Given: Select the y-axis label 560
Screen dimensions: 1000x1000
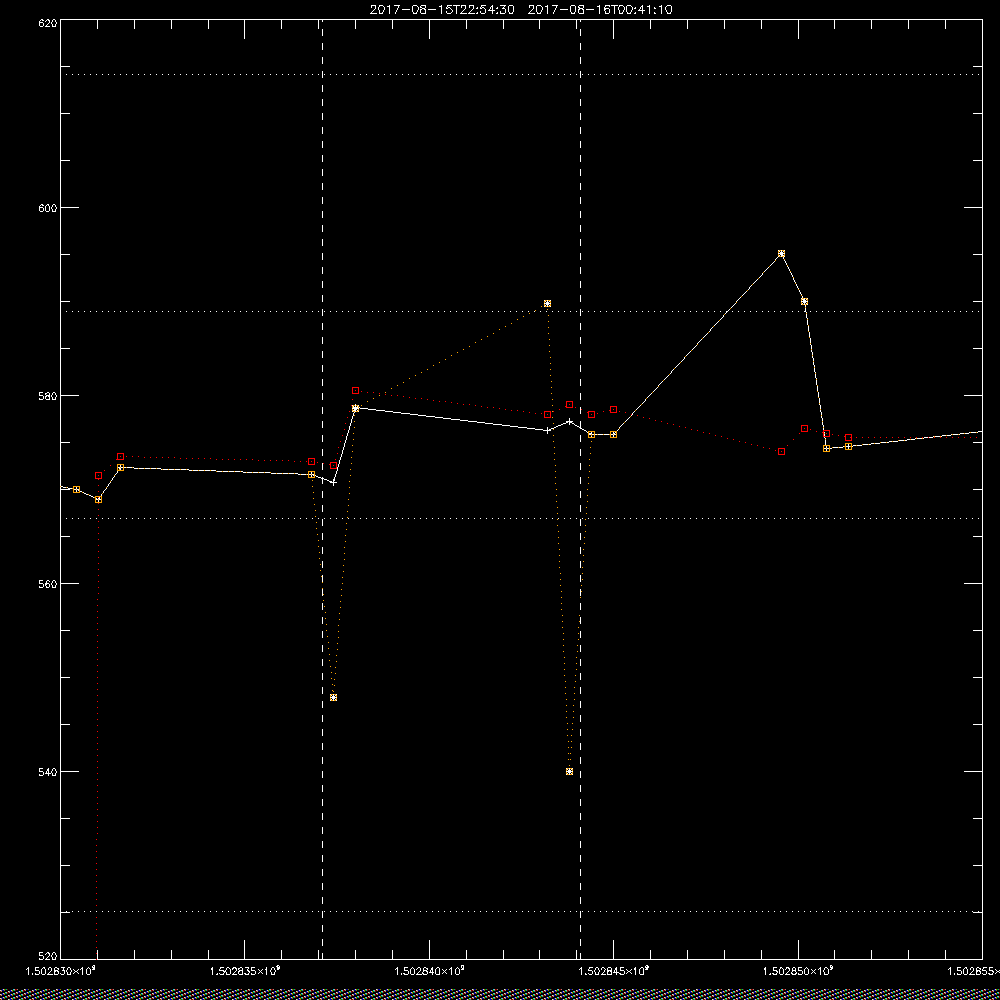Looking at the screenshot, I should point(48,584).
